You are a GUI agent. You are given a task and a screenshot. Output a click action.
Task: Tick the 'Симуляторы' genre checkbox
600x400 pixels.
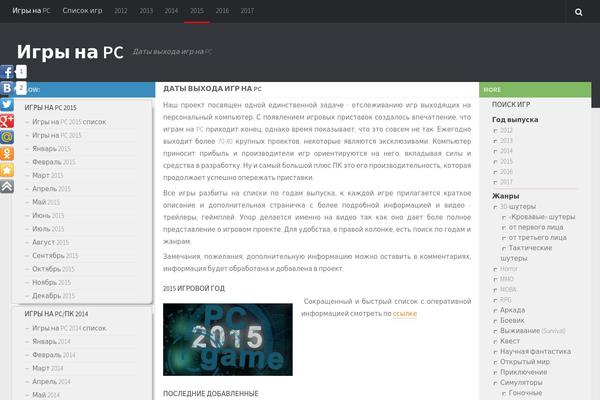495,383
